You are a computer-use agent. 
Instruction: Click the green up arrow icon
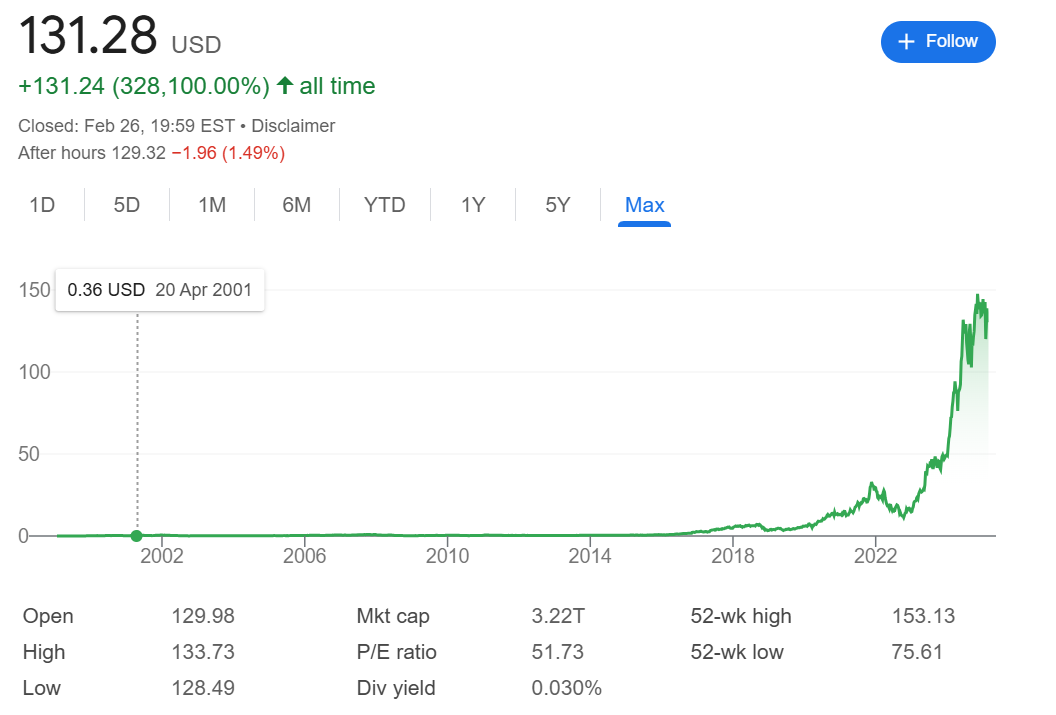[x=285, y=87]
